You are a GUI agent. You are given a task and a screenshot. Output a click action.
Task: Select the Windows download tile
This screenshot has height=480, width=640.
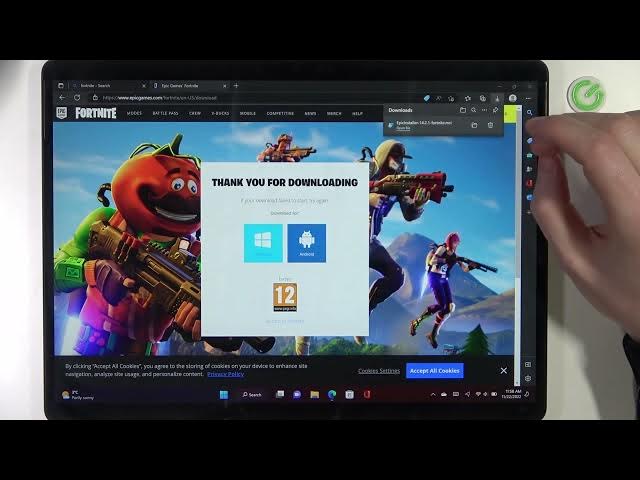[x=263, y=243]
